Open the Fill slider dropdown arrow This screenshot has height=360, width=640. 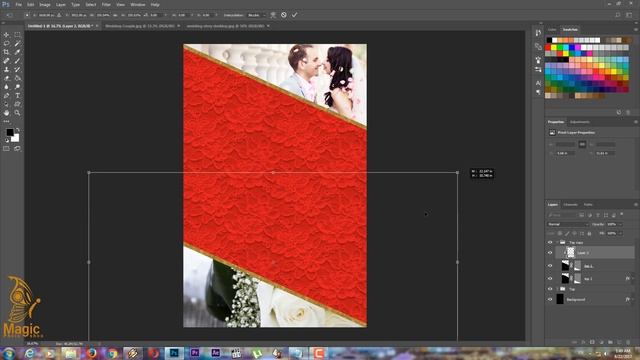coord(620,233)
